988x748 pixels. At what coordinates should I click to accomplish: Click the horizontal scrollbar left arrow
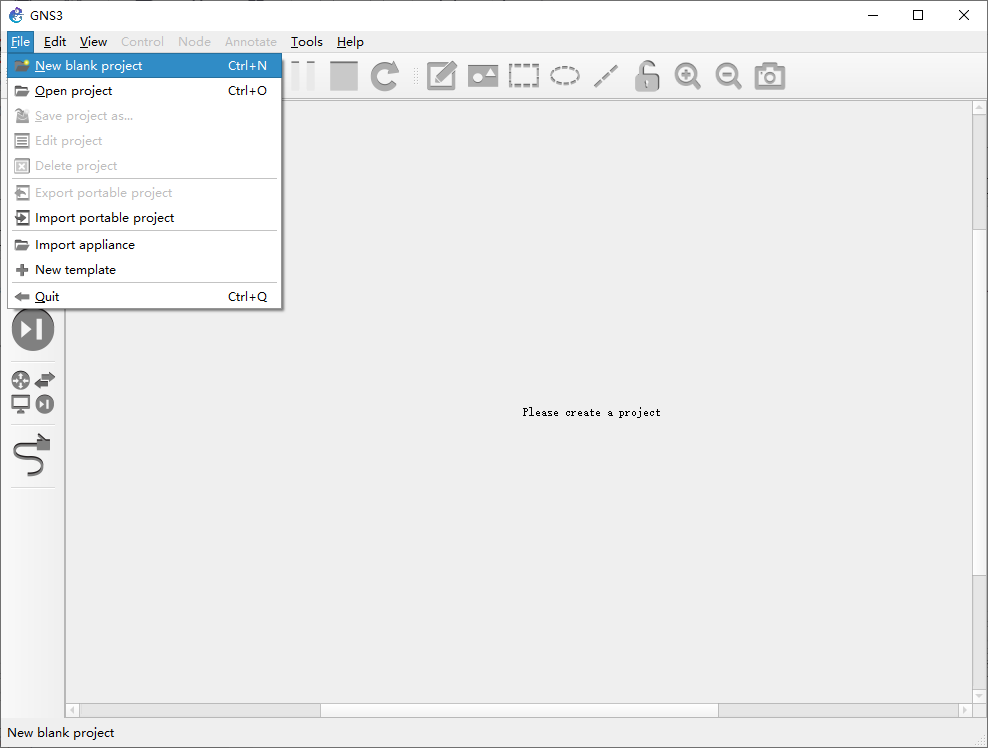pos(72,710)
